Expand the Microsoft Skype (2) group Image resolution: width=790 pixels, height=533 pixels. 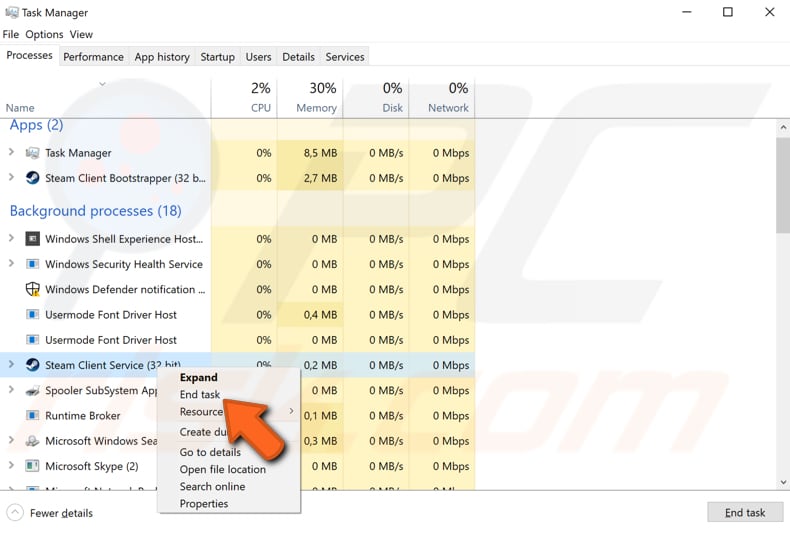[x=12, y=466]
